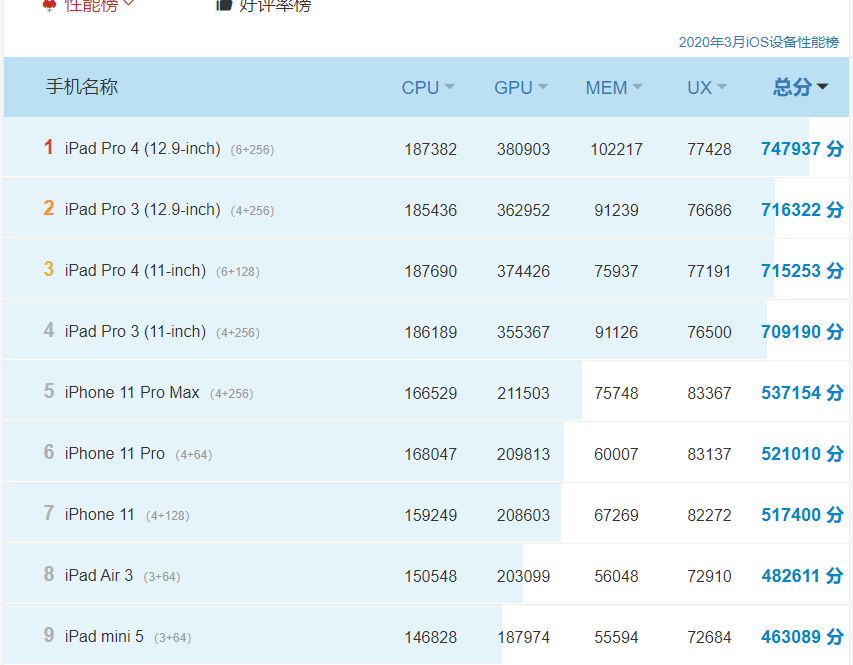This screenshot has height=665, width=853.
Task: Click MEM value 67269
Action: point(616,515)
